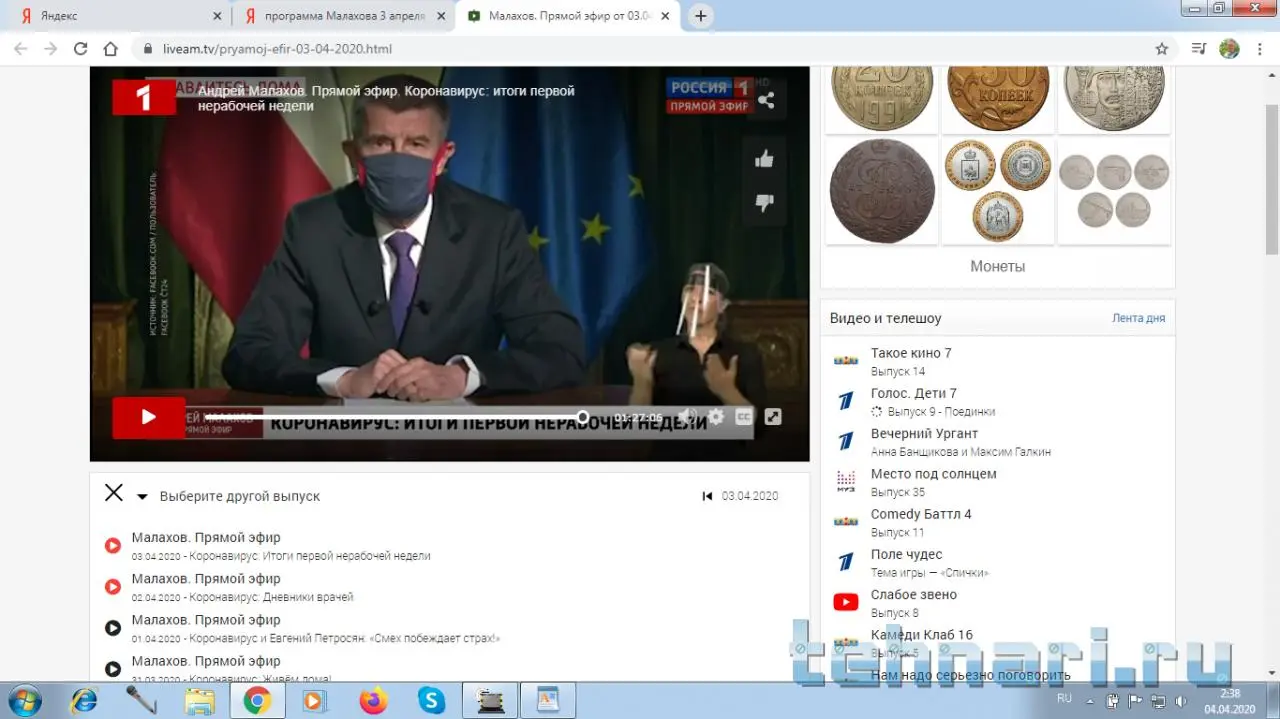Click the system tray volume icon
Image resolution: width=1280 pixels, height=719 pixels.
(x=1181, y=700)
